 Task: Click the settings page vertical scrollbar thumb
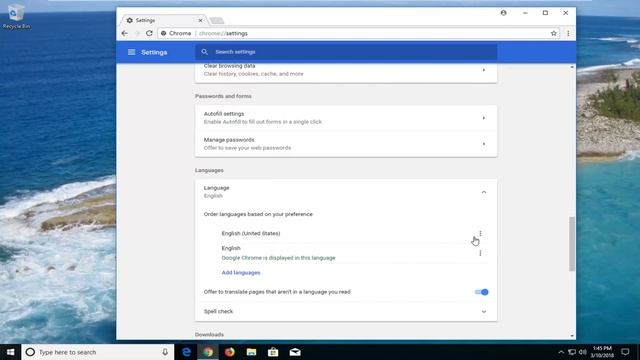[x=572, y=244]
